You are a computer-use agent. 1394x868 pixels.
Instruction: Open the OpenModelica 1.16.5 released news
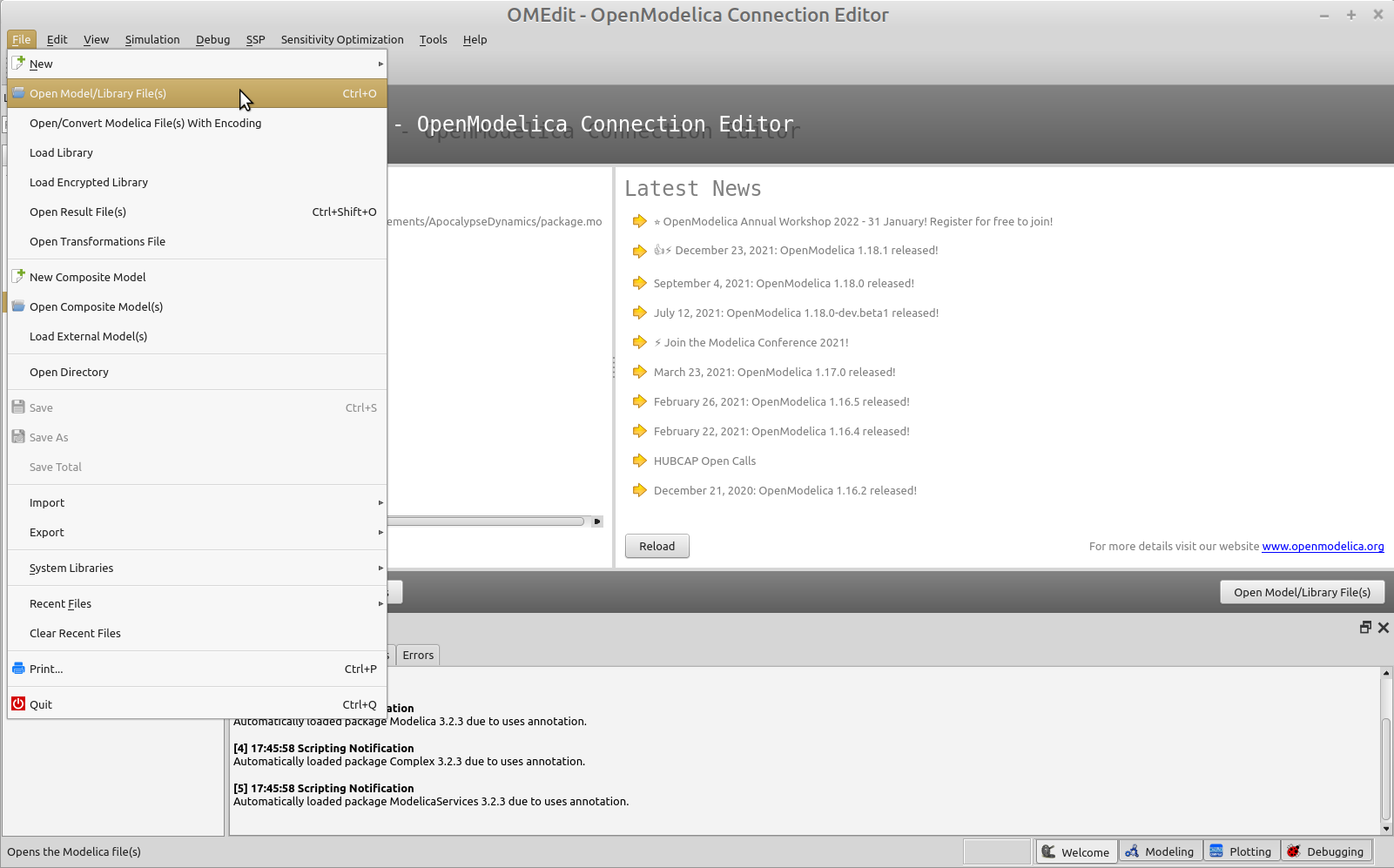(x=781, y=401)
